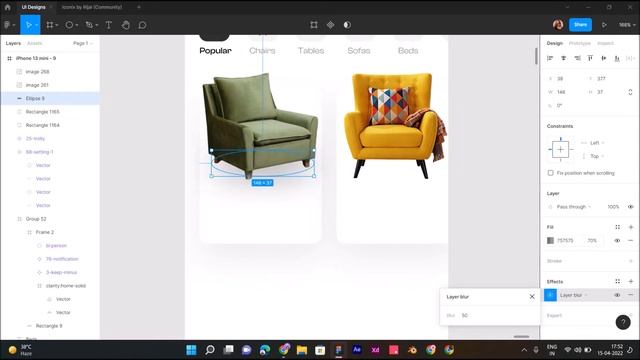Viewport: 640px width, 360px height.
Task: Toggle visibility of the 757575 fill
Action: pos(617,240)
